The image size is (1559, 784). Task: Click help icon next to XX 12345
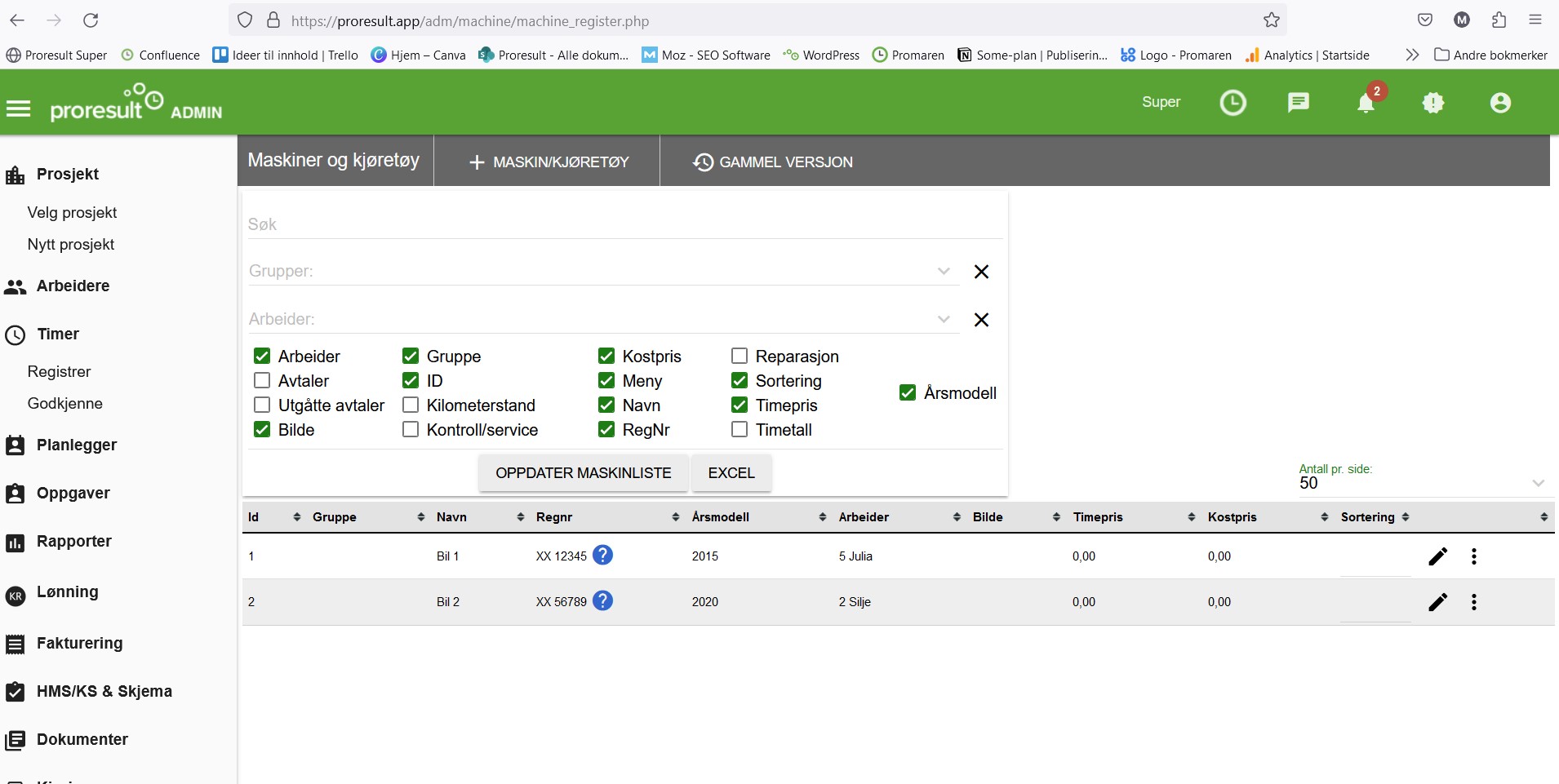click(x=602, y=555)
